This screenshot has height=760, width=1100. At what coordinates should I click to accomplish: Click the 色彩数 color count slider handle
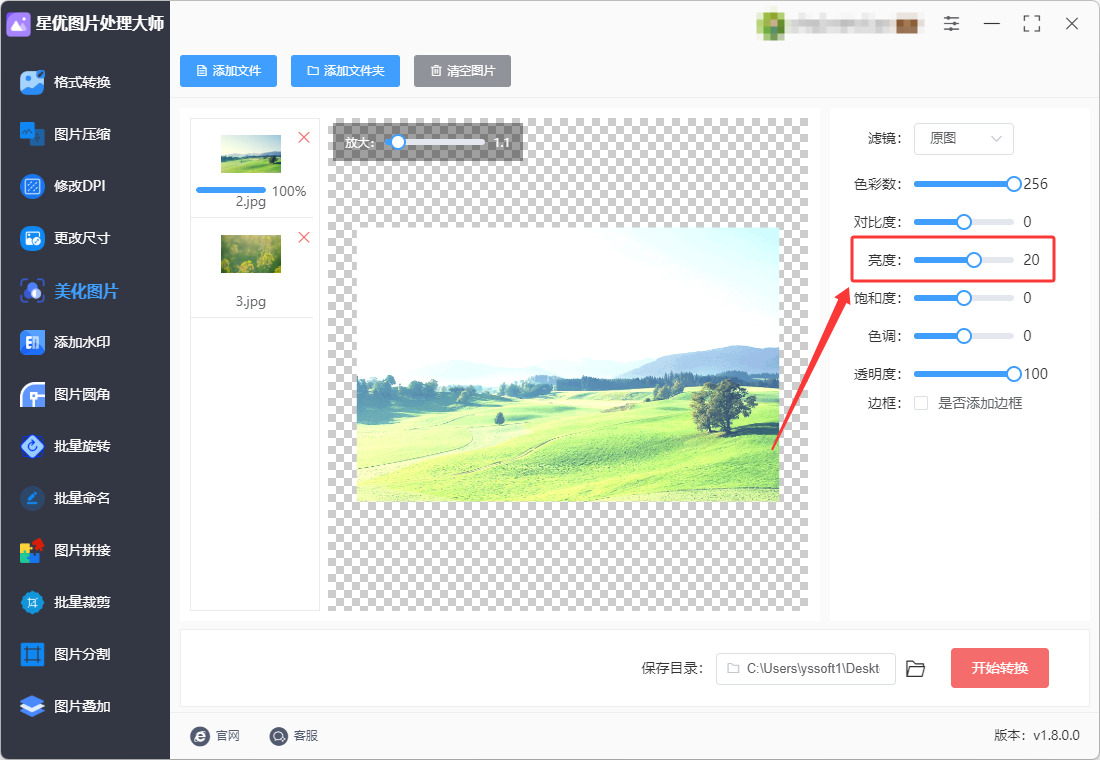[x=1014, y=185]
